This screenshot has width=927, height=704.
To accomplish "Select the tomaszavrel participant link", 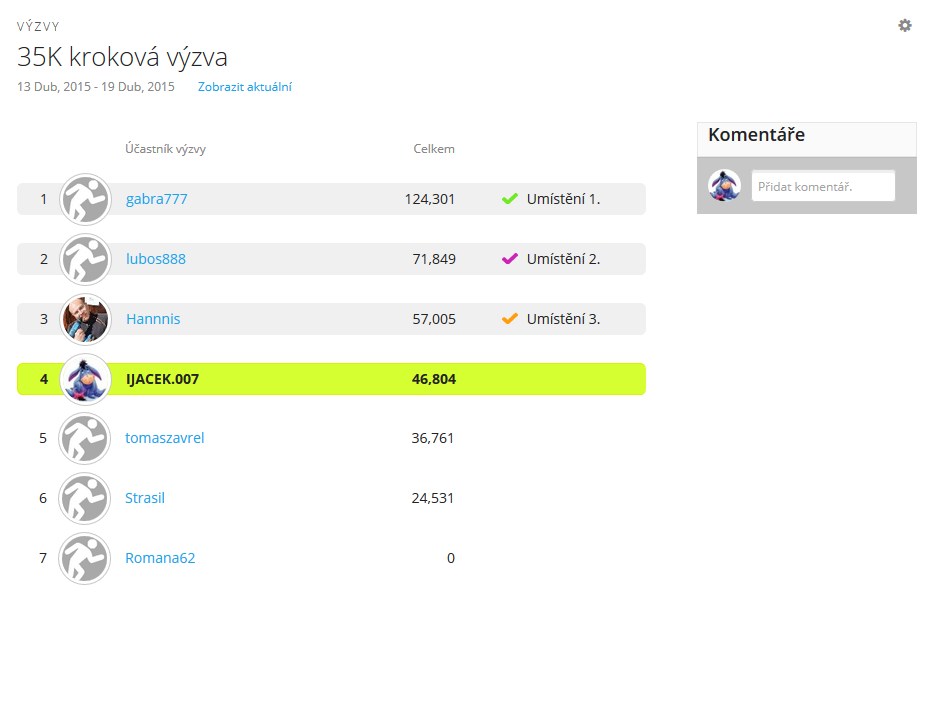I will point(164,438).
